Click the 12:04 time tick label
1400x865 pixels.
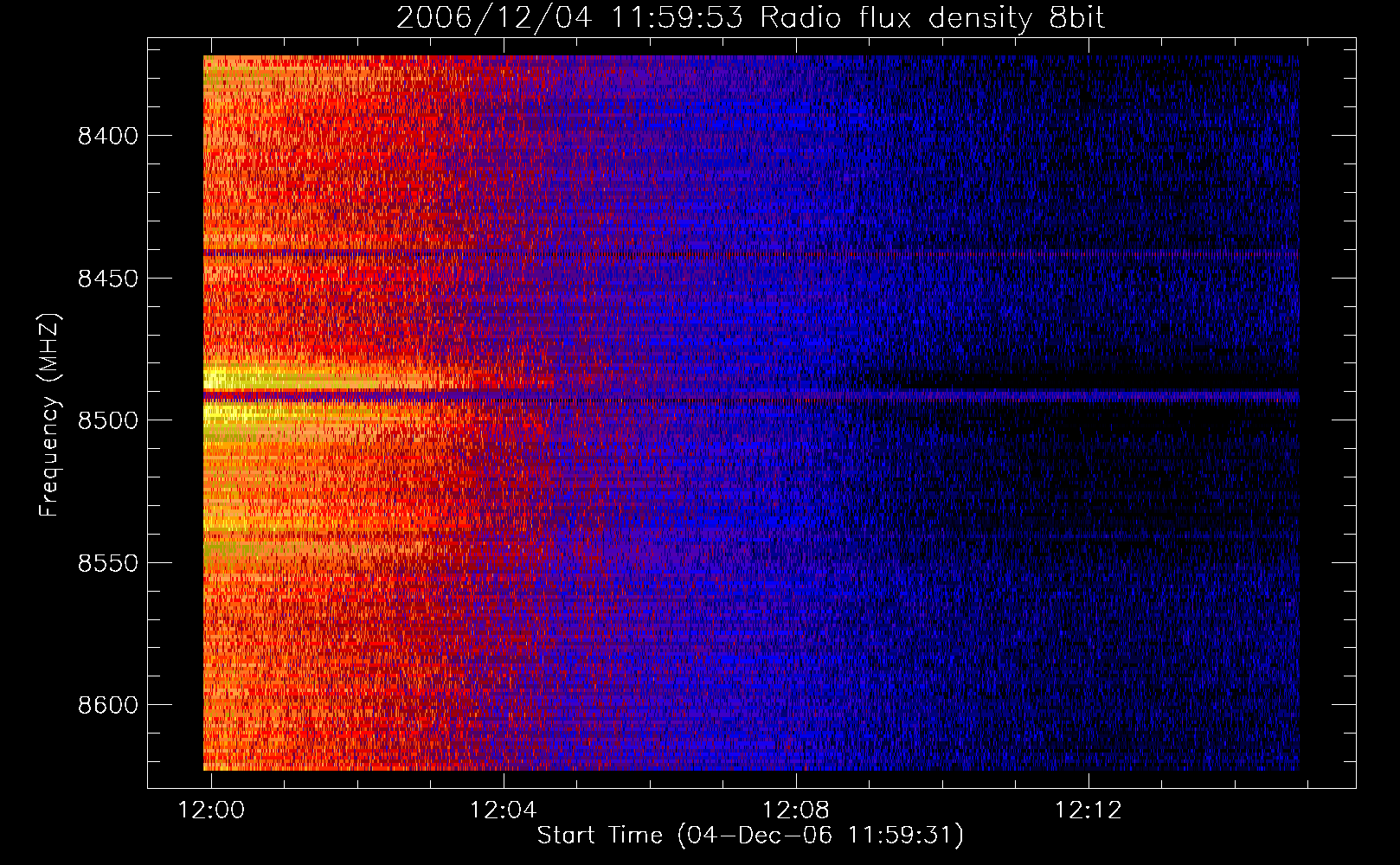[x=503, y=810]
